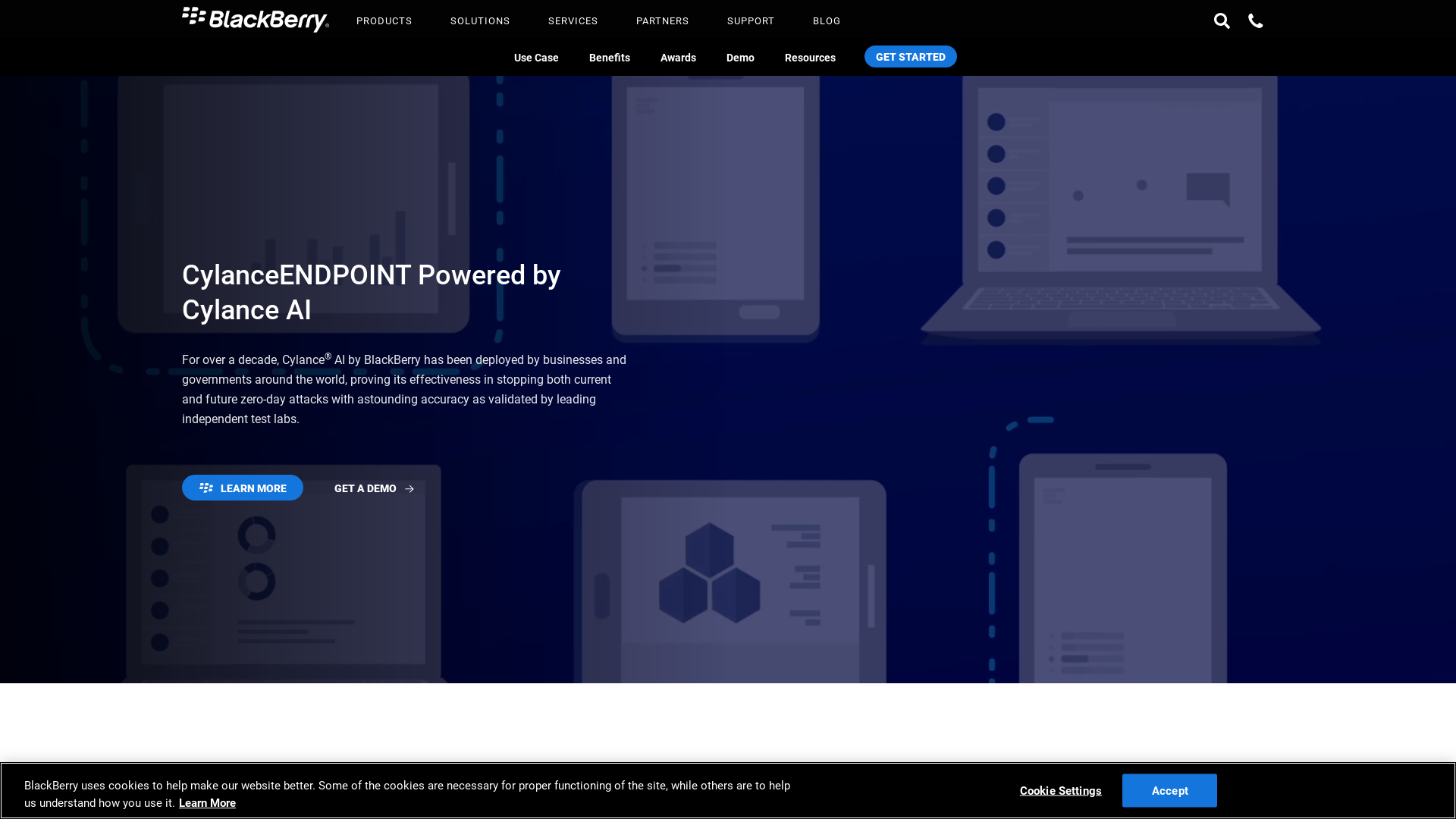The image size is (1456, 819).
Task: Jump to the Benefits section
Action: click(610, 58)
